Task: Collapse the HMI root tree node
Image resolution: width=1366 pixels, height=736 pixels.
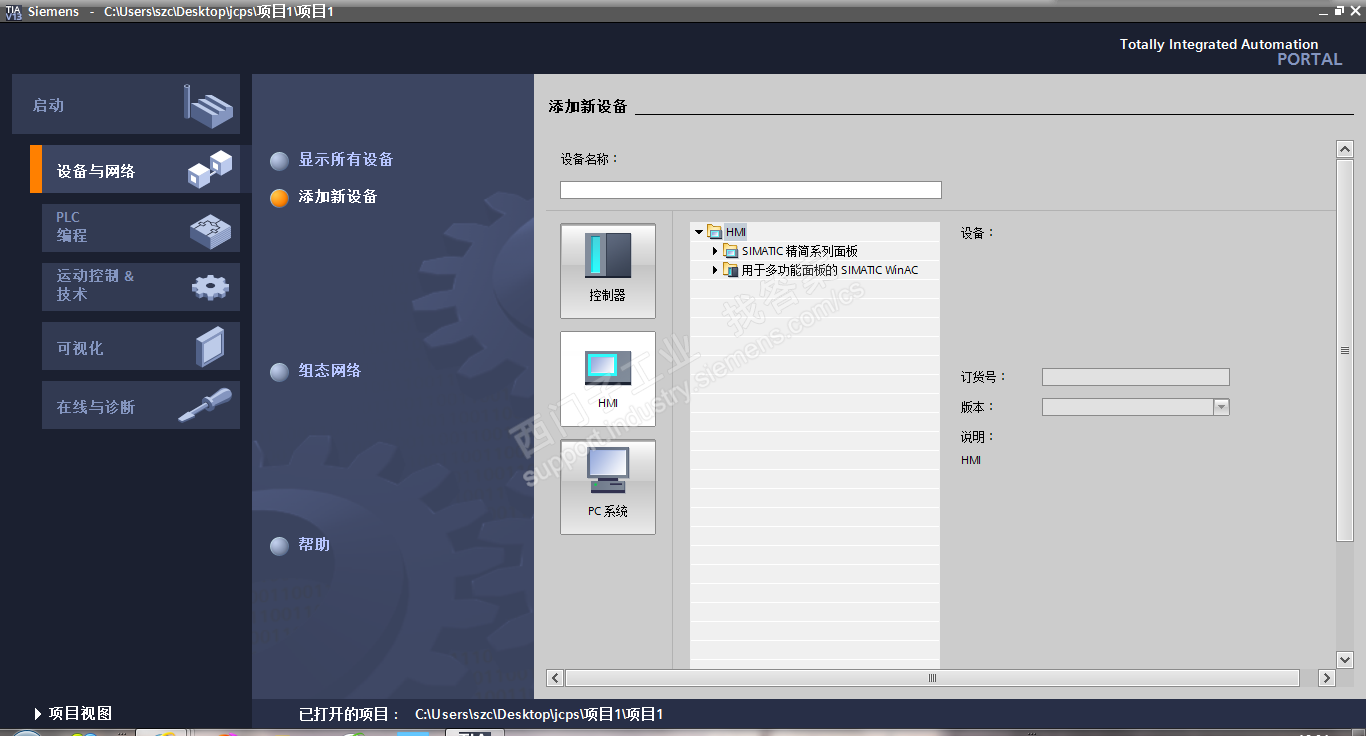Action: coord(699,232)
